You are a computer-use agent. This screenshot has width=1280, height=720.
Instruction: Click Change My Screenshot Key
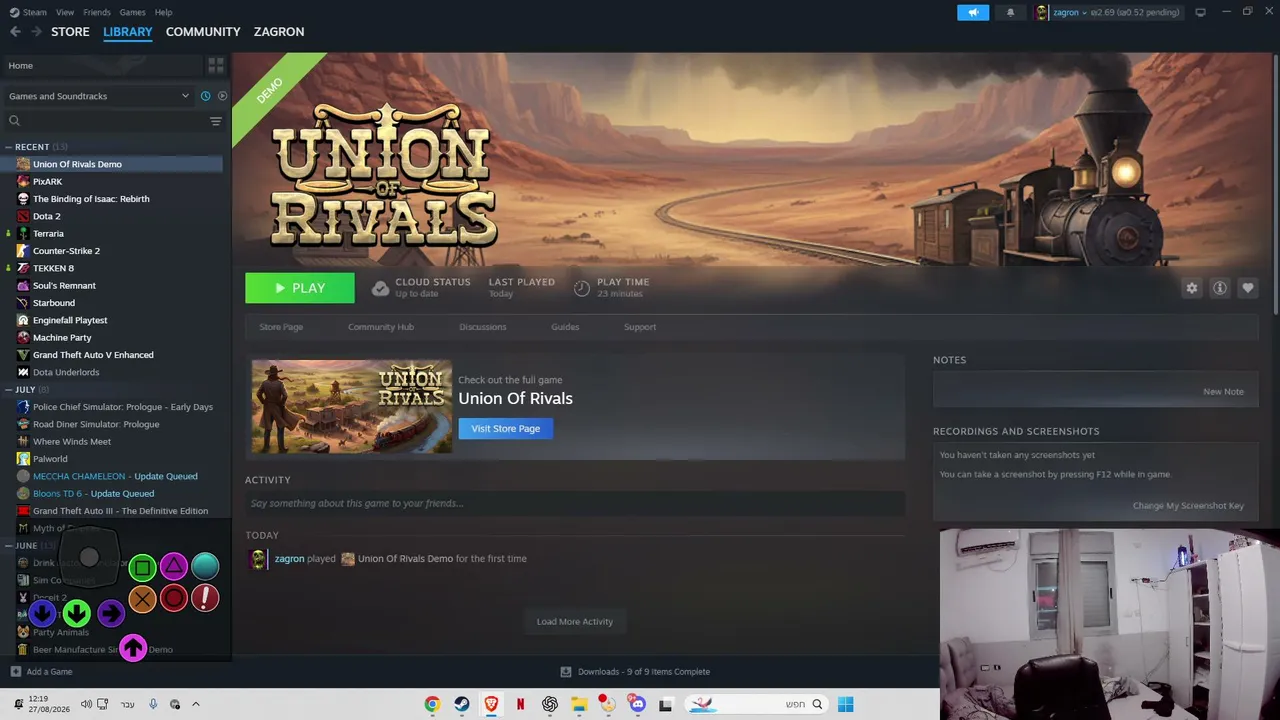[1188, 506]
